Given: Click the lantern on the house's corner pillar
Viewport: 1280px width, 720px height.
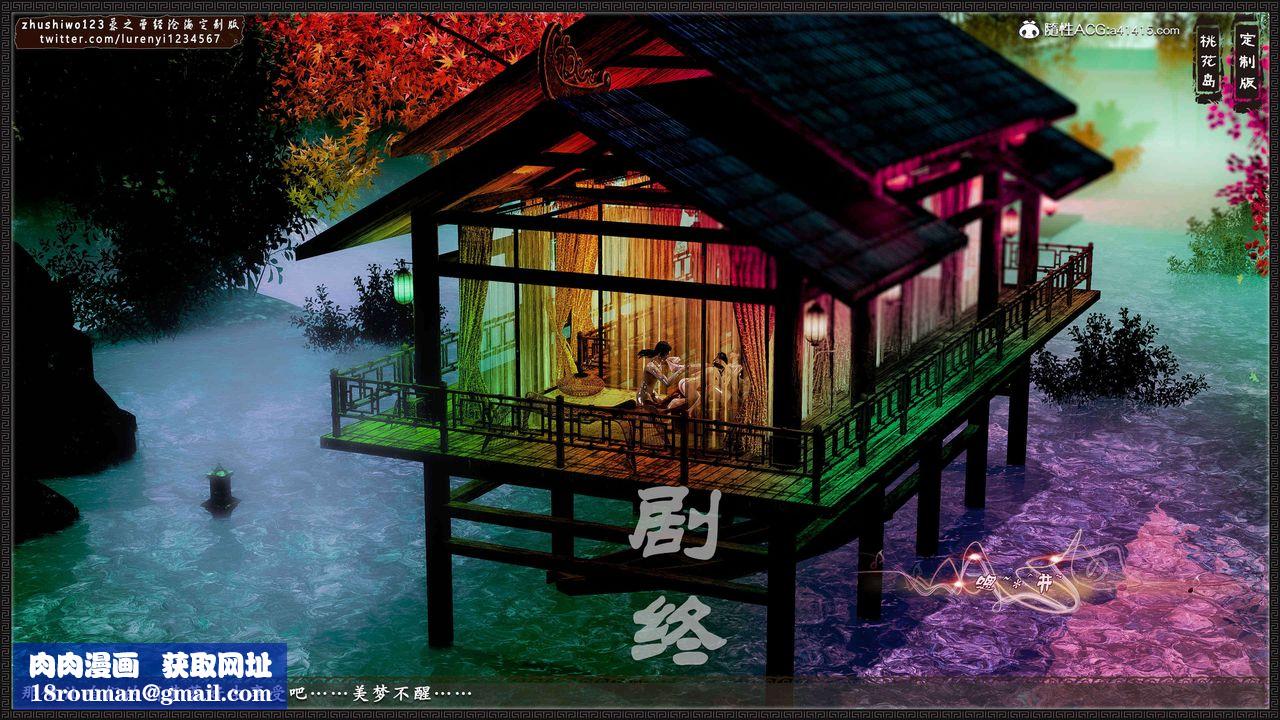Looking at the screenshot, I should [x=815, y=323].
